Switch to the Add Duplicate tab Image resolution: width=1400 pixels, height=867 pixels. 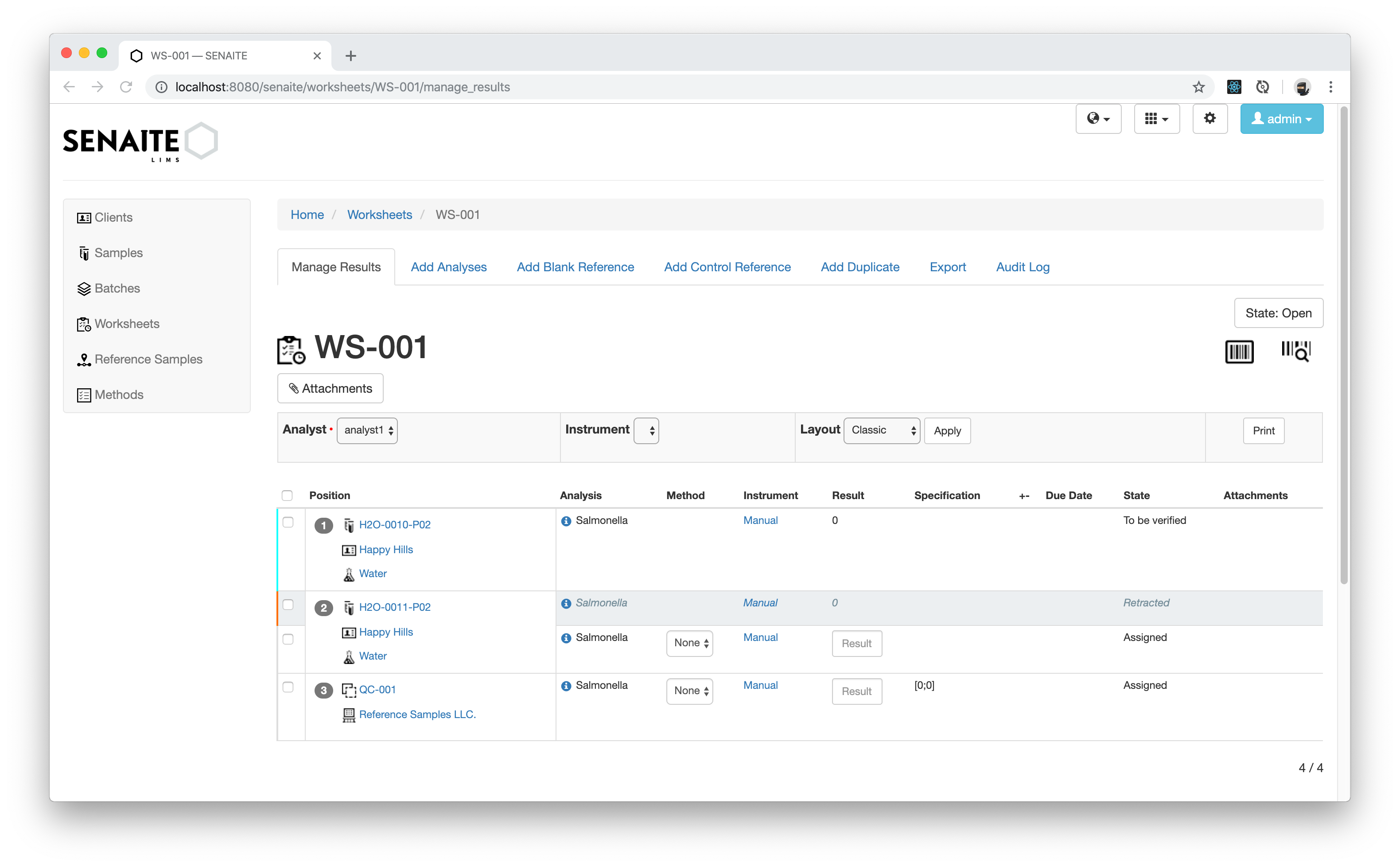pyautogui.click(x=859, y=267)
